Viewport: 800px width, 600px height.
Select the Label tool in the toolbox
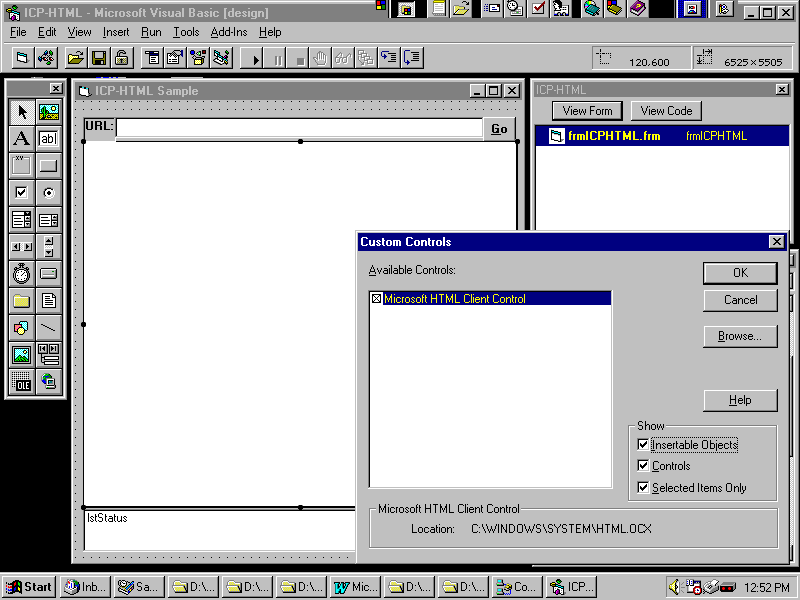[x=21, y=138]
